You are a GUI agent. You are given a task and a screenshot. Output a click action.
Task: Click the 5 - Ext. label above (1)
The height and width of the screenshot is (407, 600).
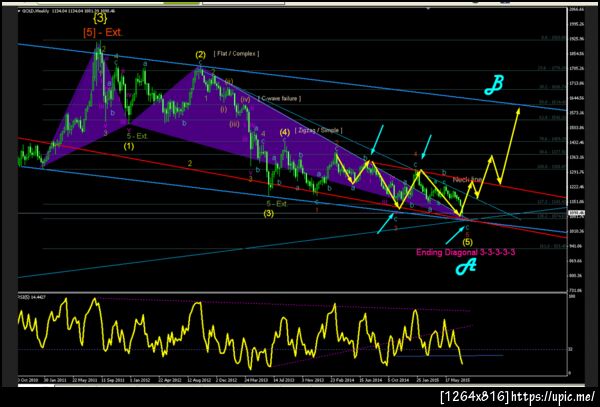137,136
